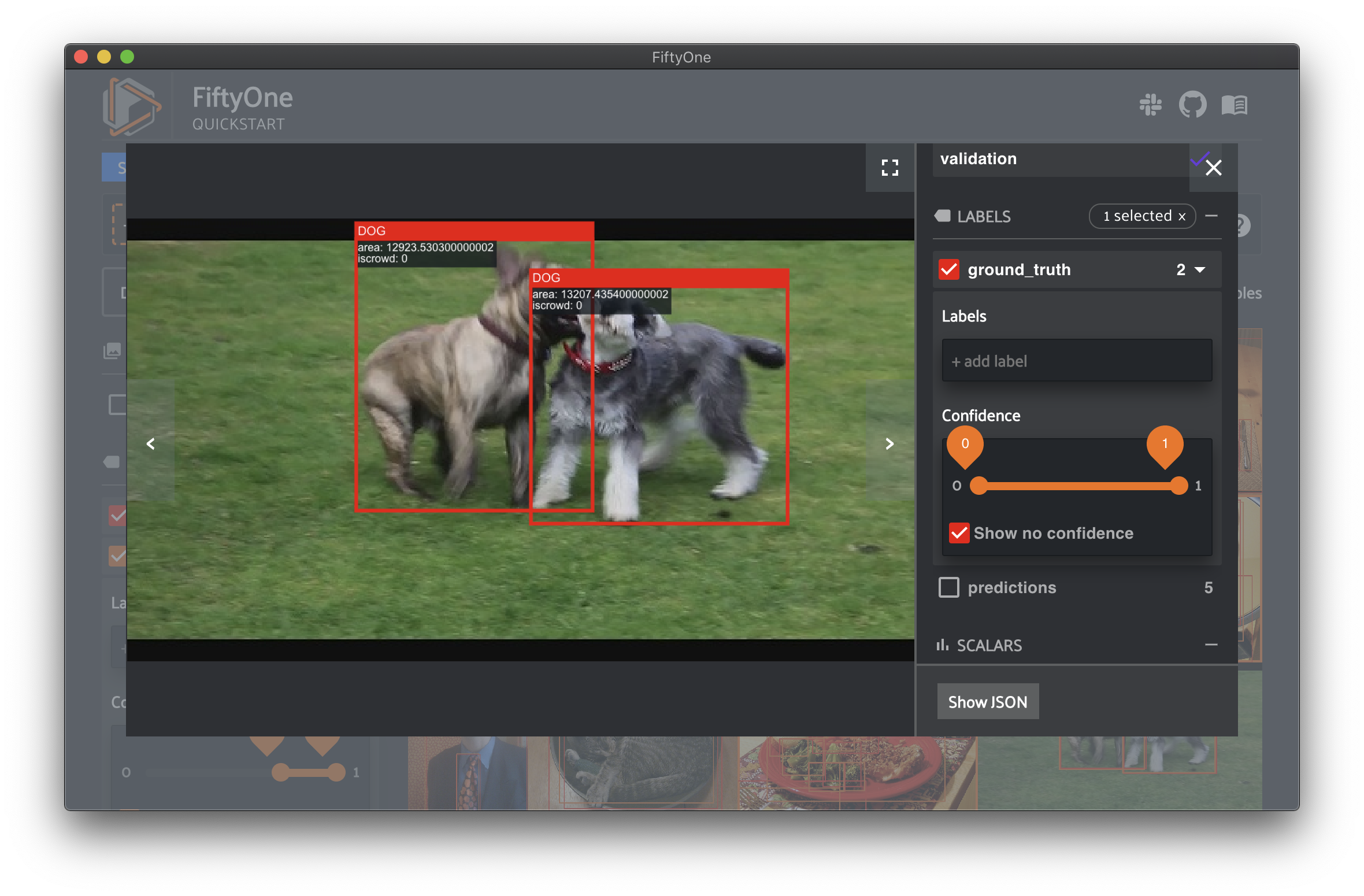
Task: Uncheck the ground_truth label checkbox
Action: [x=949, y=269]
